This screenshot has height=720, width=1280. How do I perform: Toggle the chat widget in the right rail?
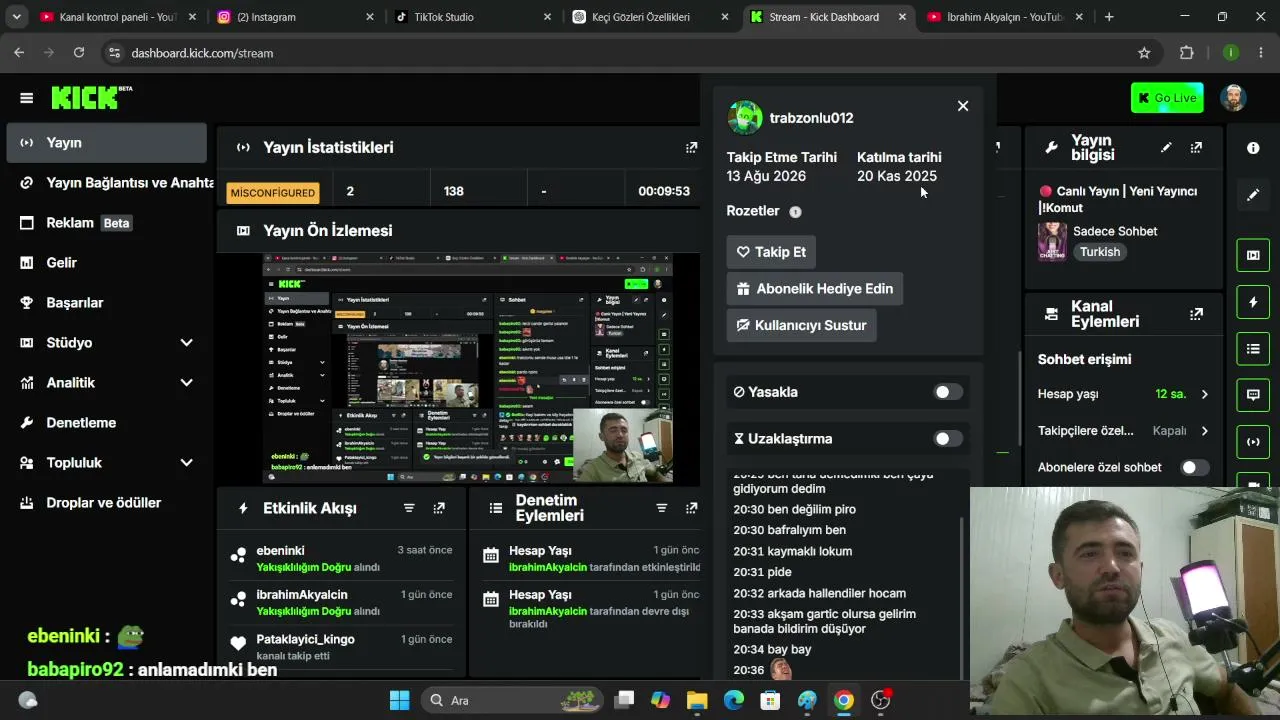pos(1253,395)
